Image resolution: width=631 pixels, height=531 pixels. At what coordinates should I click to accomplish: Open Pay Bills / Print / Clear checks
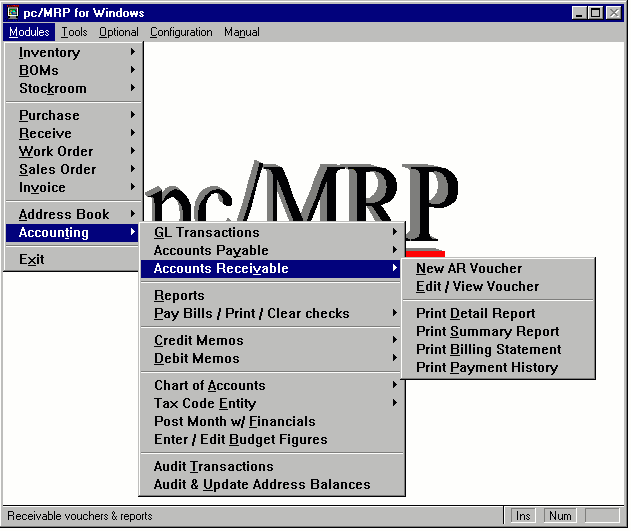[x=272, y=313]
